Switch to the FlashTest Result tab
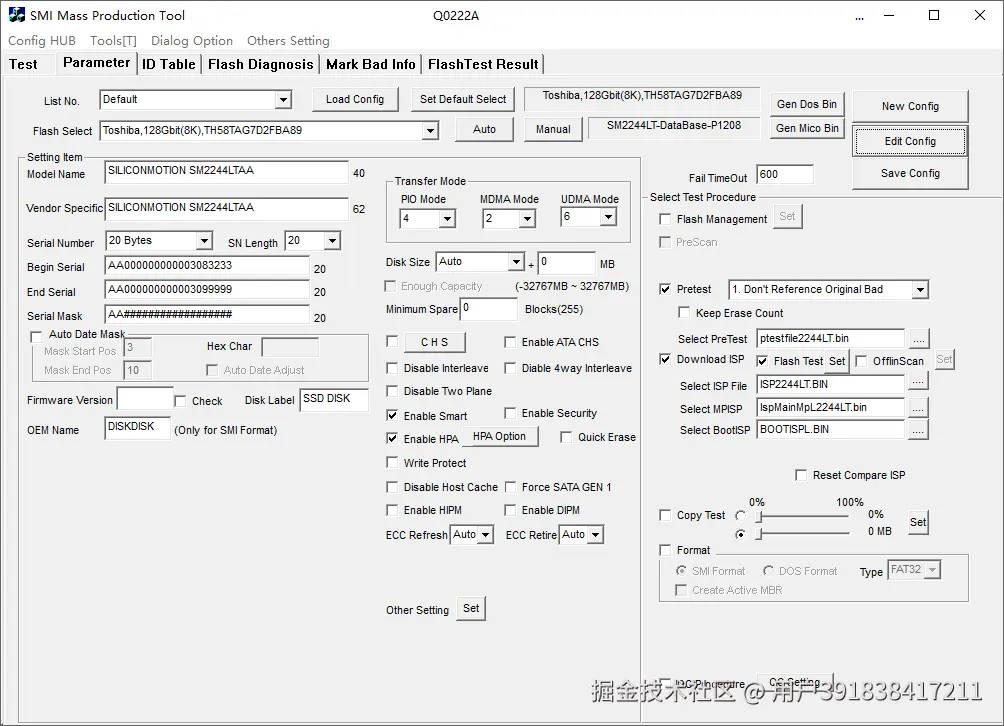The image size is (1004, 726). click(483, 64)
